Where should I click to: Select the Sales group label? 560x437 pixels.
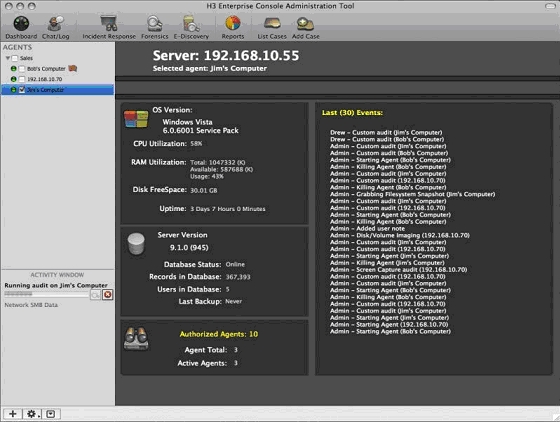point(26,58)
